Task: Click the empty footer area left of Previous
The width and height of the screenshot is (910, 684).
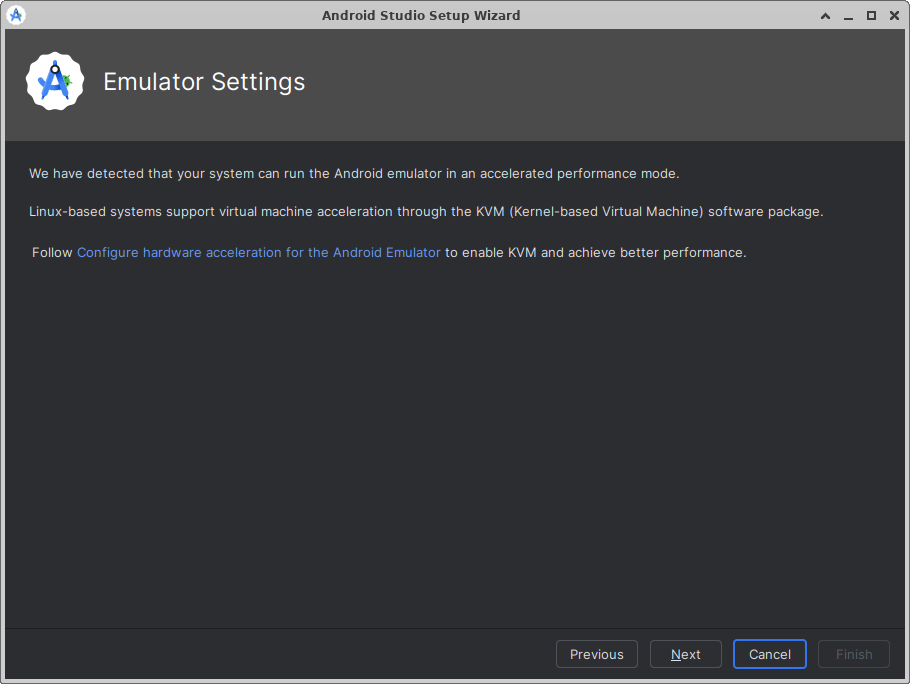Action: [x=280, y=654]
